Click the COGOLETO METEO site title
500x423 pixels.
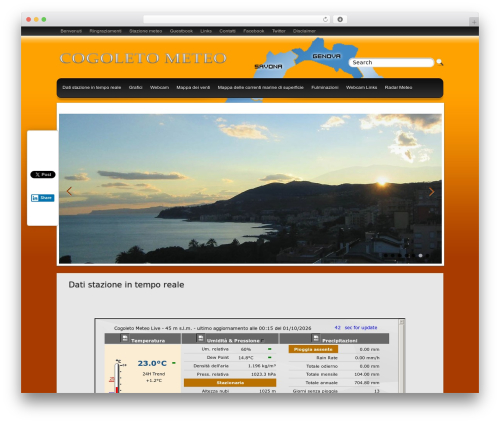click(143, 58)
